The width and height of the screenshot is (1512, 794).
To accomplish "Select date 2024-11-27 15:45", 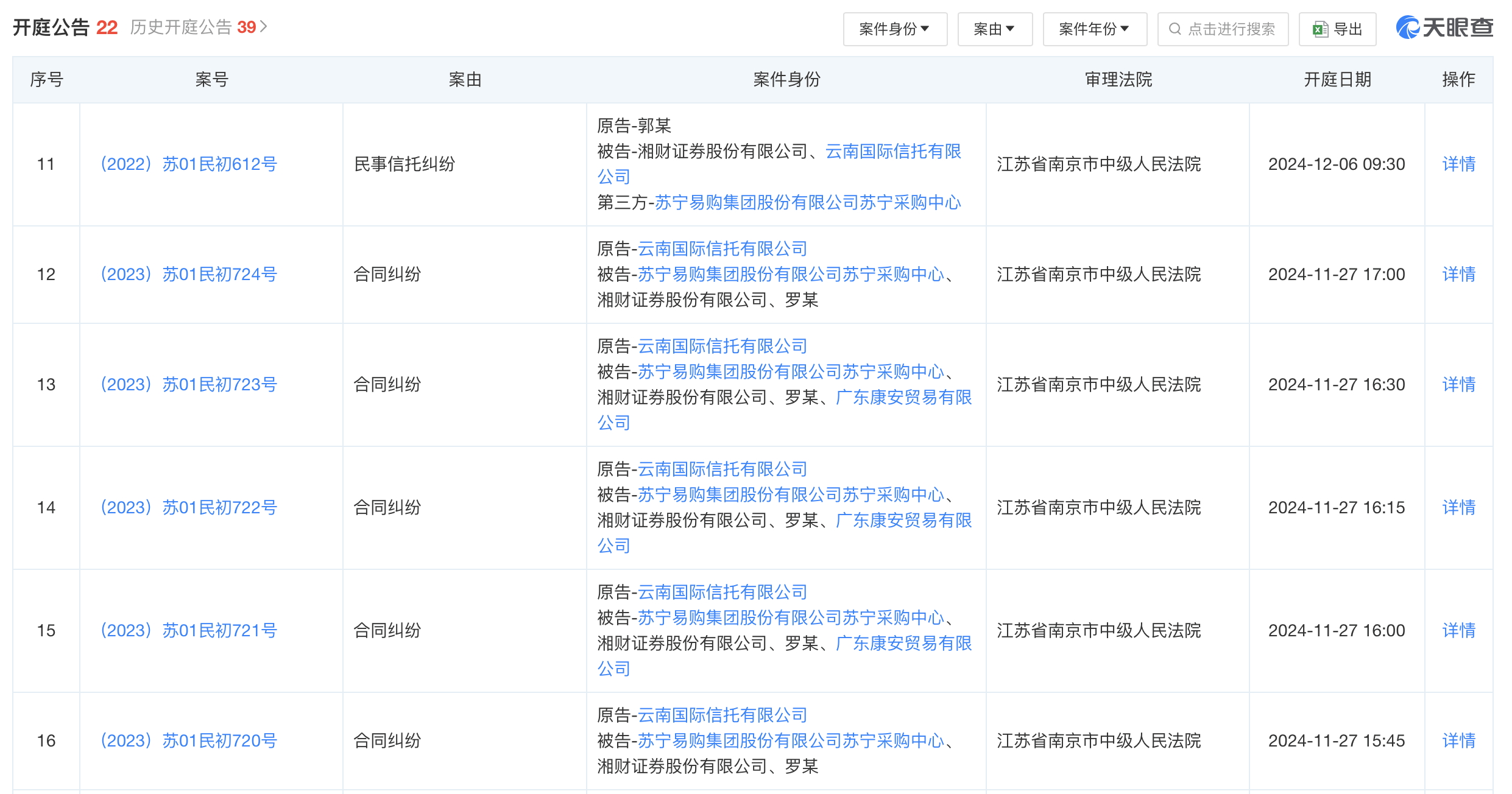I will click(x=1337, y=740).
